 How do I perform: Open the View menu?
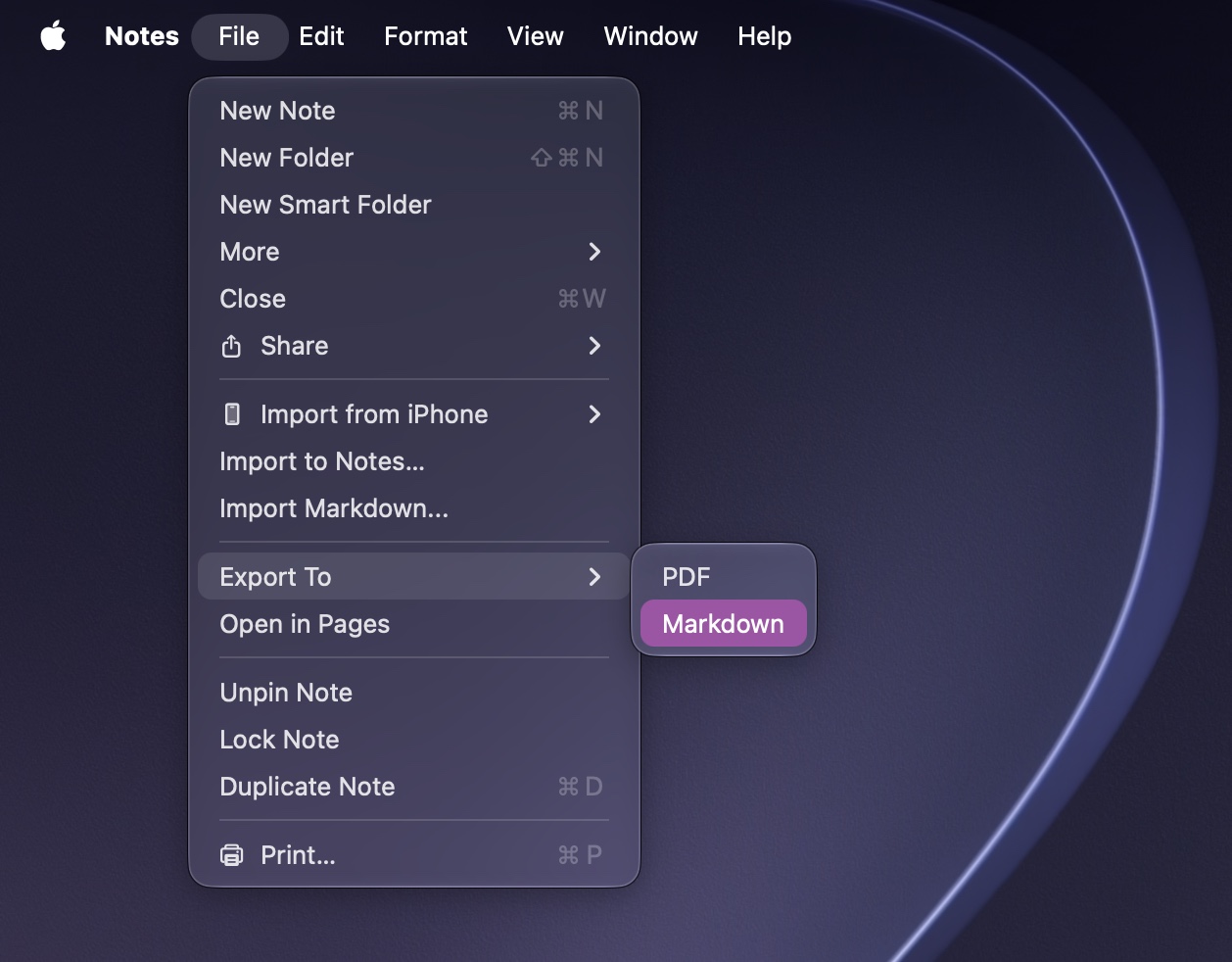coord(535,36)
